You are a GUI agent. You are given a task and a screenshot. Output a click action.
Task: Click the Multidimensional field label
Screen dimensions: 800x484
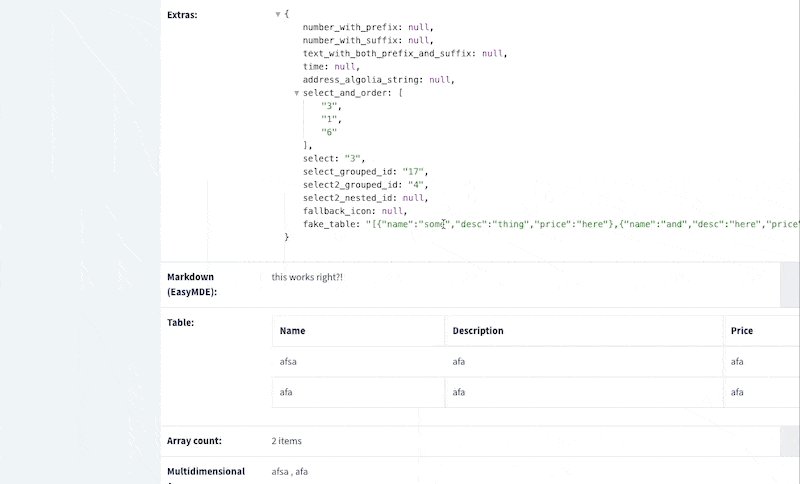[x=206, y=472]
